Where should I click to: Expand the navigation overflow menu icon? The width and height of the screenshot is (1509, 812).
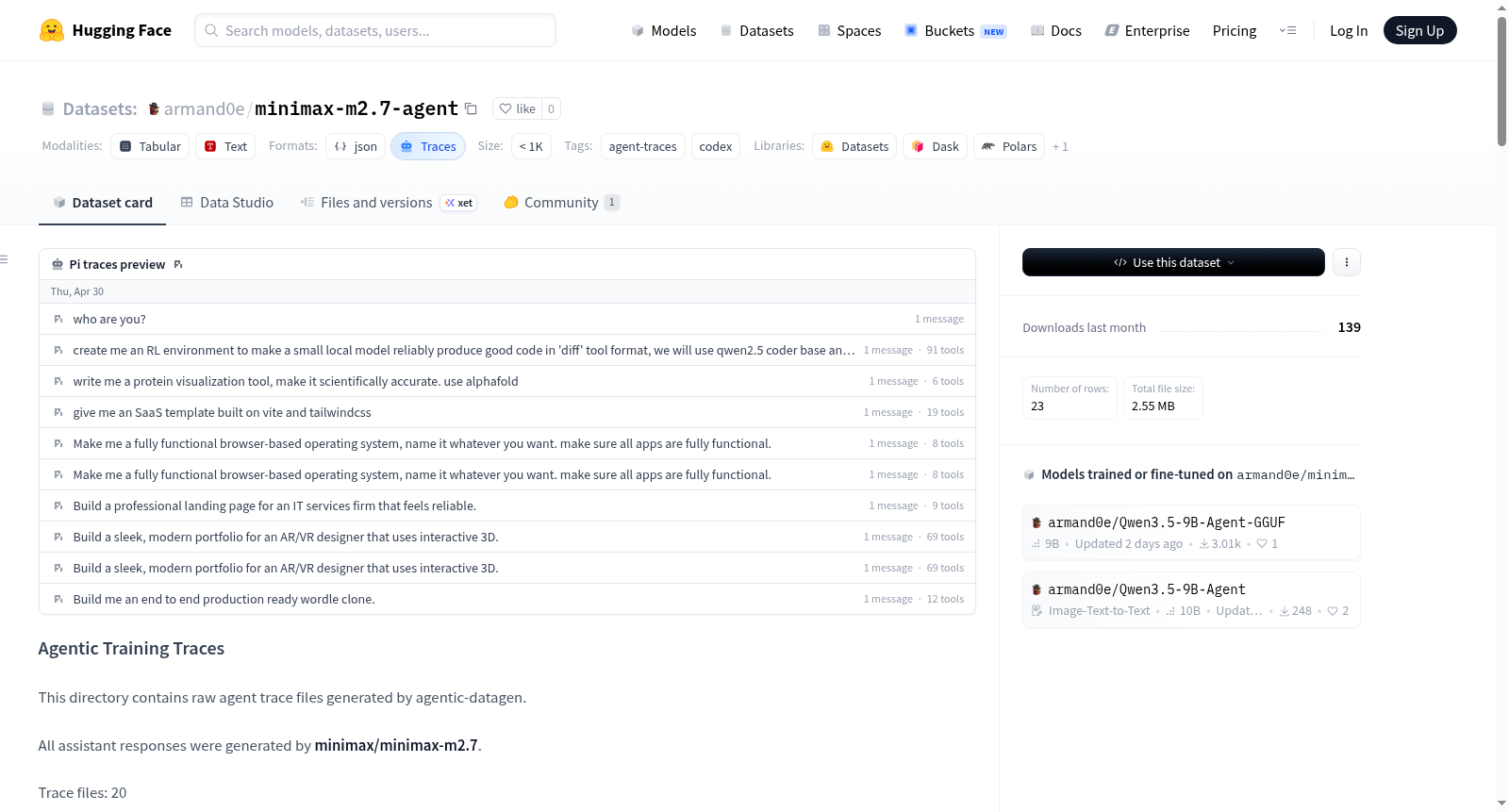(x=1287, y=30)
